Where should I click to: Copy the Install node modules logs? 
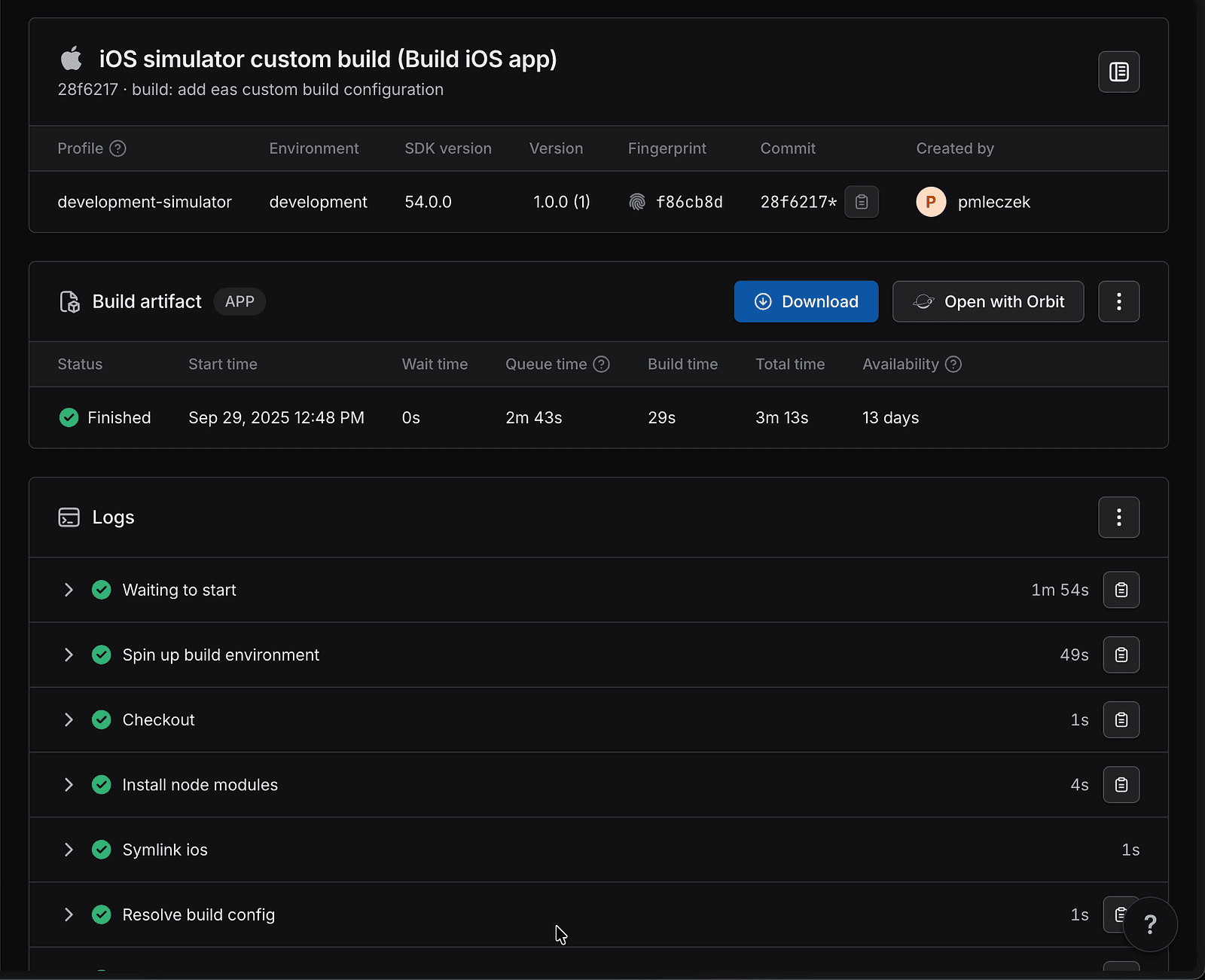1121,785
